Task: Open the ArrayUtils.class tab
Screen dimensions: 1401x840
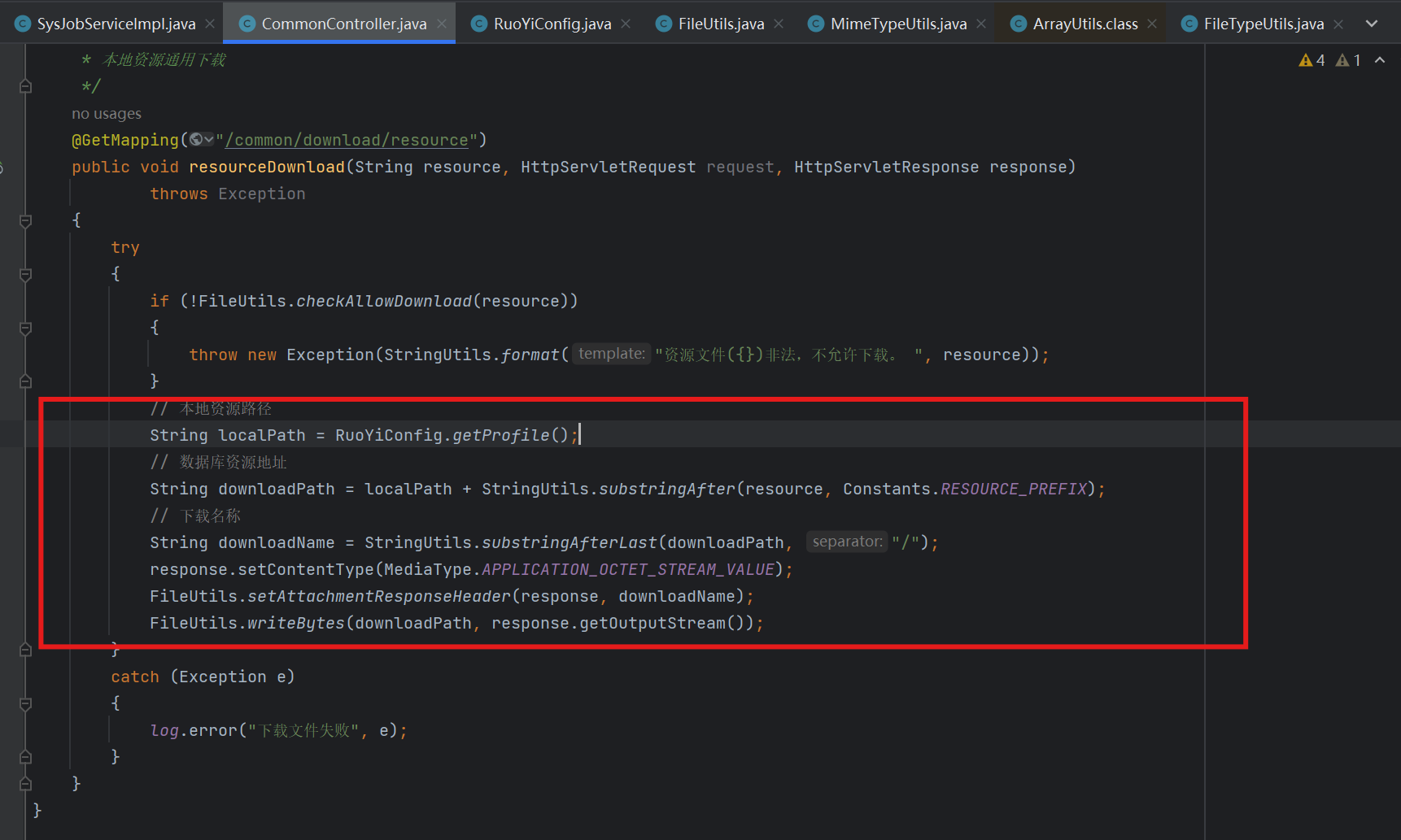Action: point(1085,24)
